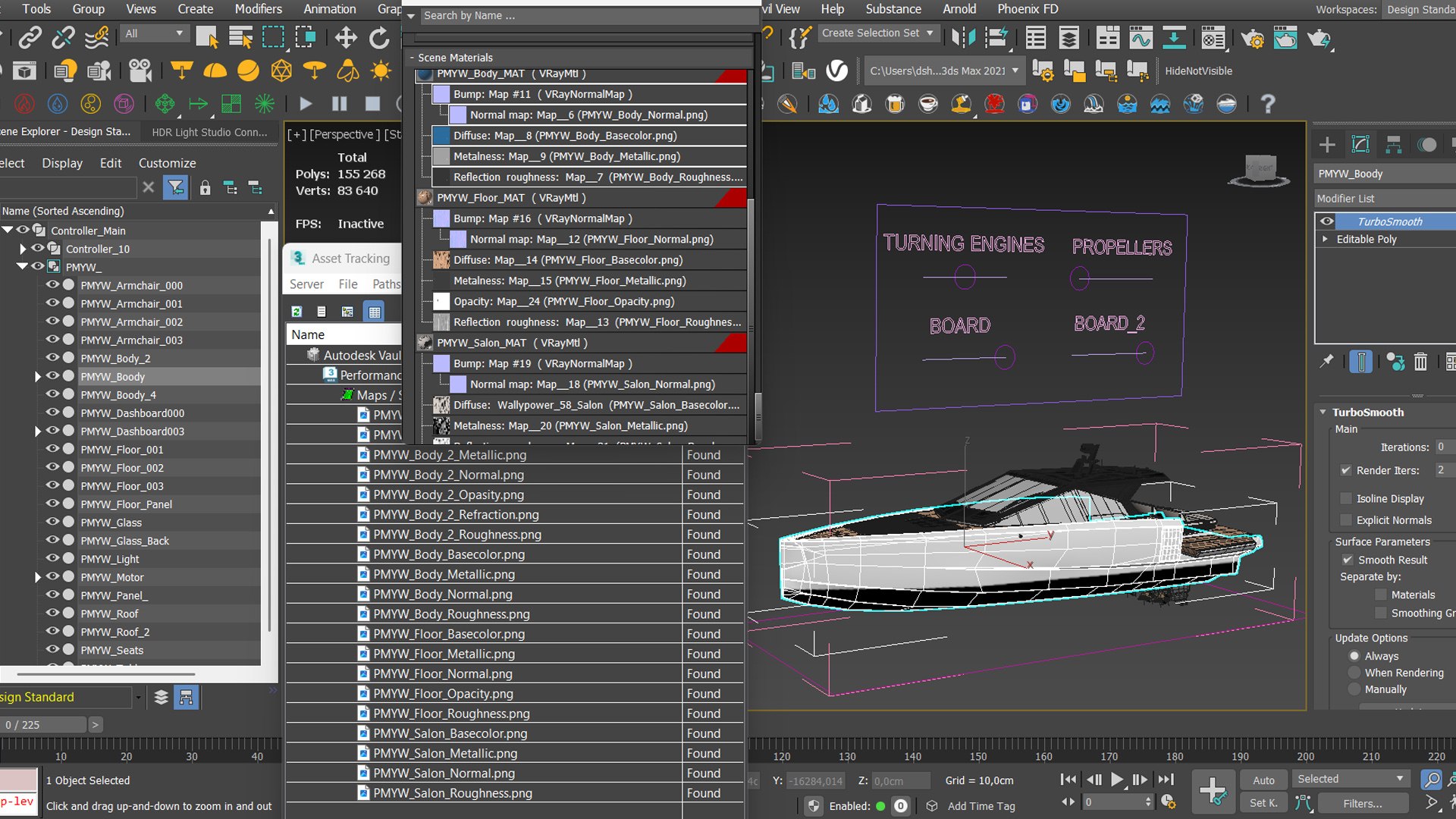Screen dimensions: 1456x819
Task: Open the Modifiers menu
Action: click(258, 9)
